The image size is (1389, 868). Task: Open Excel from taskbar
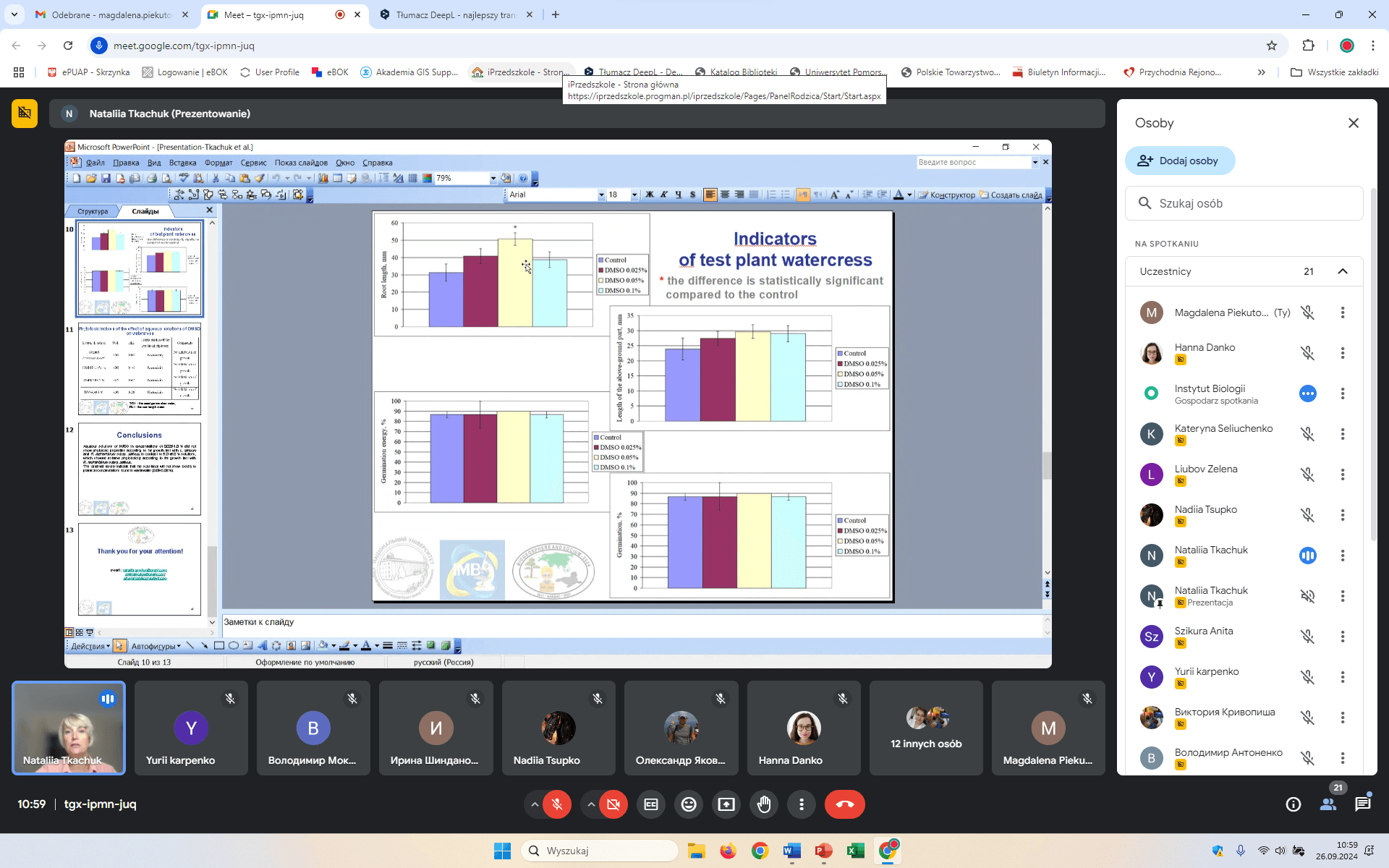pyautogui.click(x=855, y=851)
